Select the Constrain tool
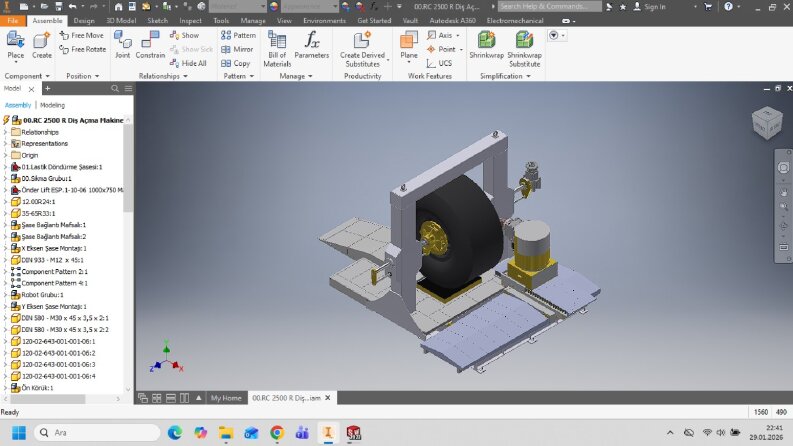Screen dimensions: 793x446 150,43
